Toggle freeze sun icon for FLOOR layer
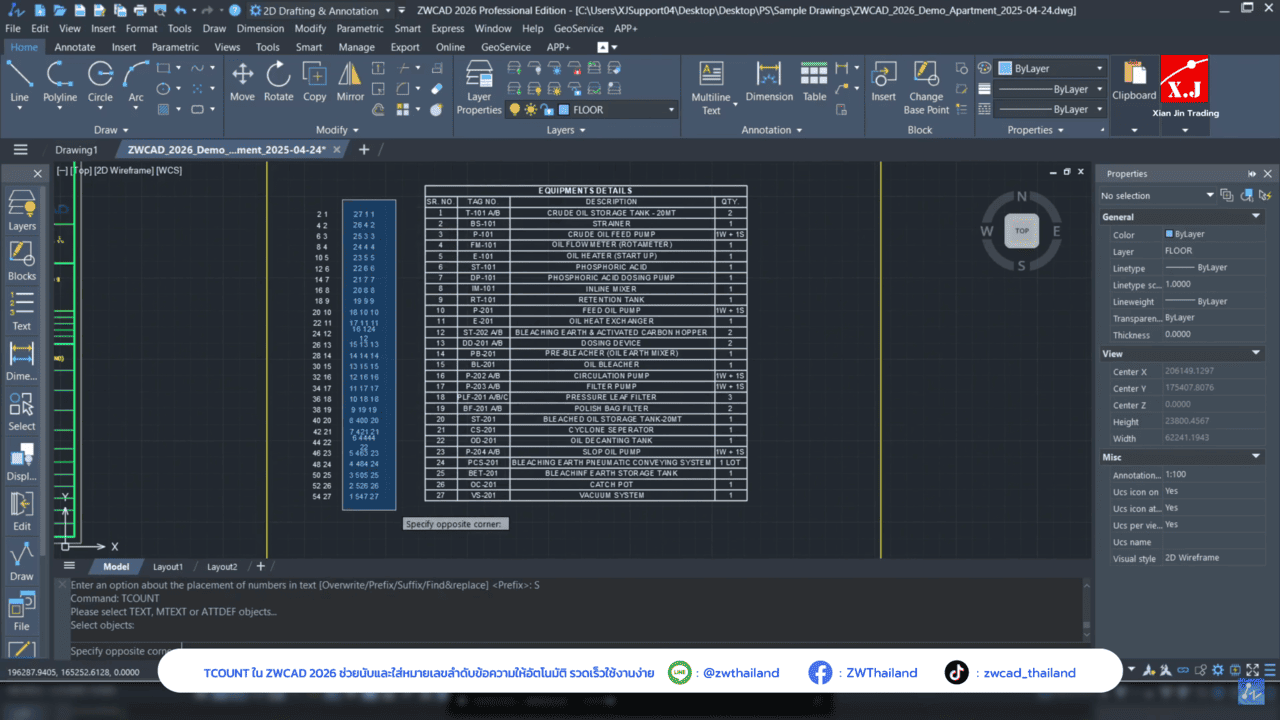The image size is (1280, 720). coord(531,110)
